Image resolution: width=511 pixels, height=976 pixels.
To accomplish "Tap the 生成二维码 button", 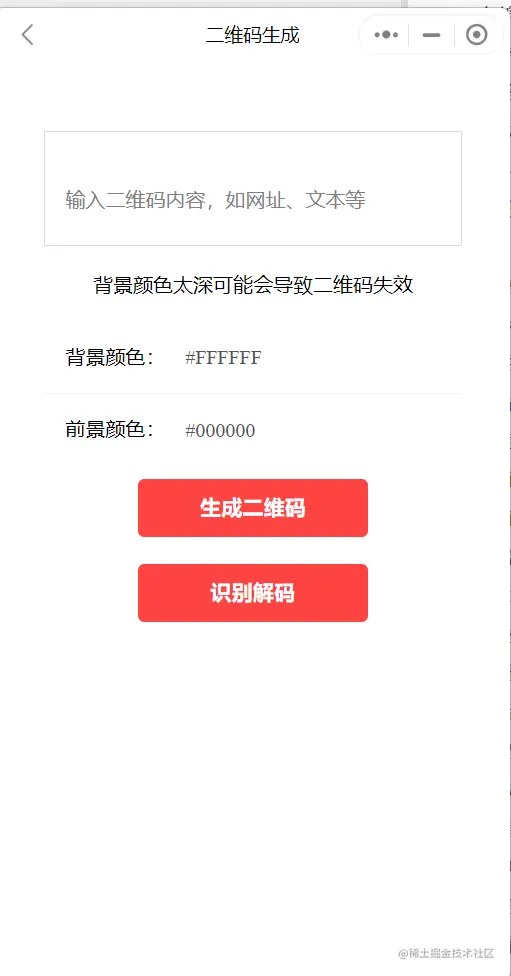I will click(x=253, y=508).
